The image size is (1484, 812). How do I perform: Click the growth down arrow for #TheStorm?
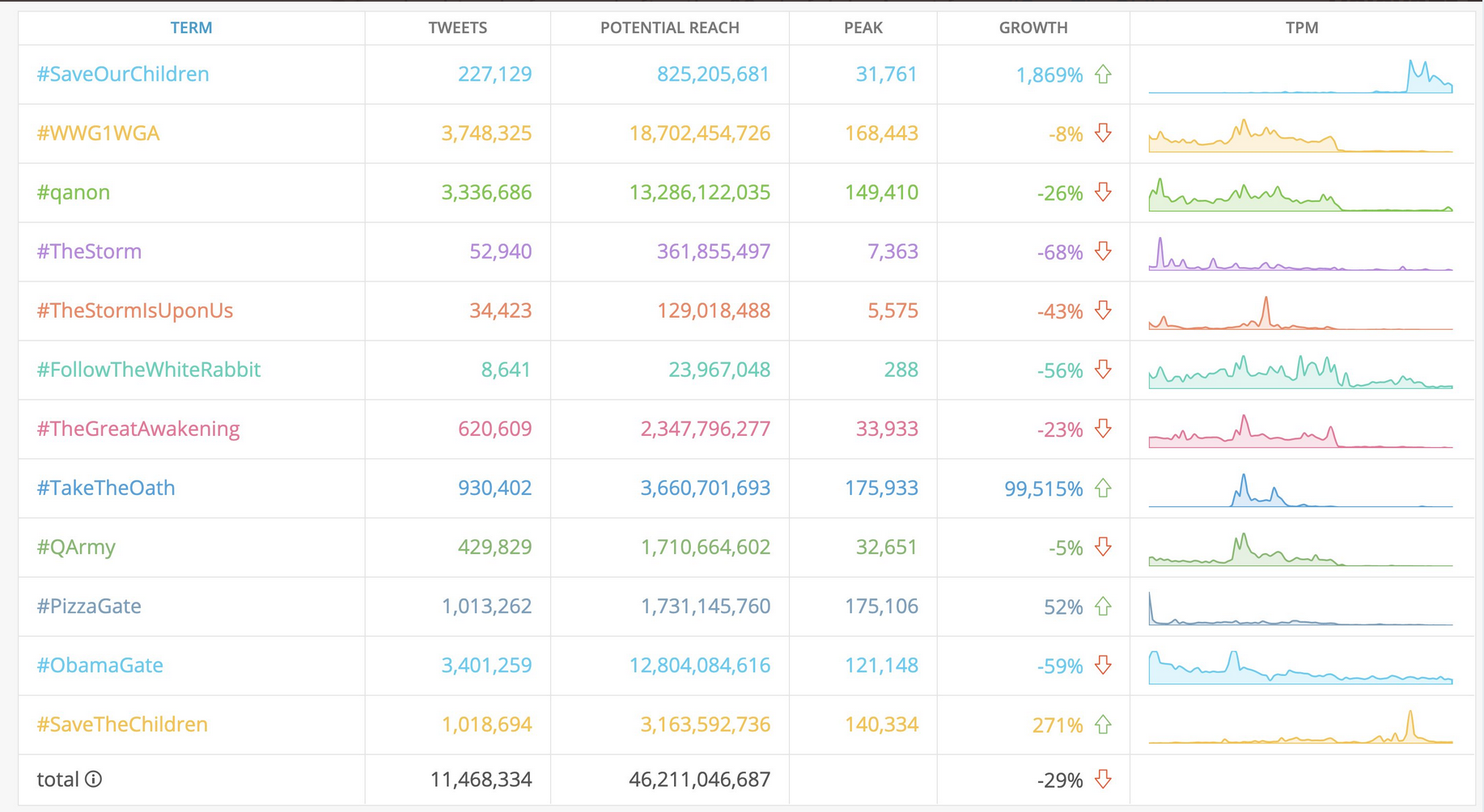[x=1103, y=252]
